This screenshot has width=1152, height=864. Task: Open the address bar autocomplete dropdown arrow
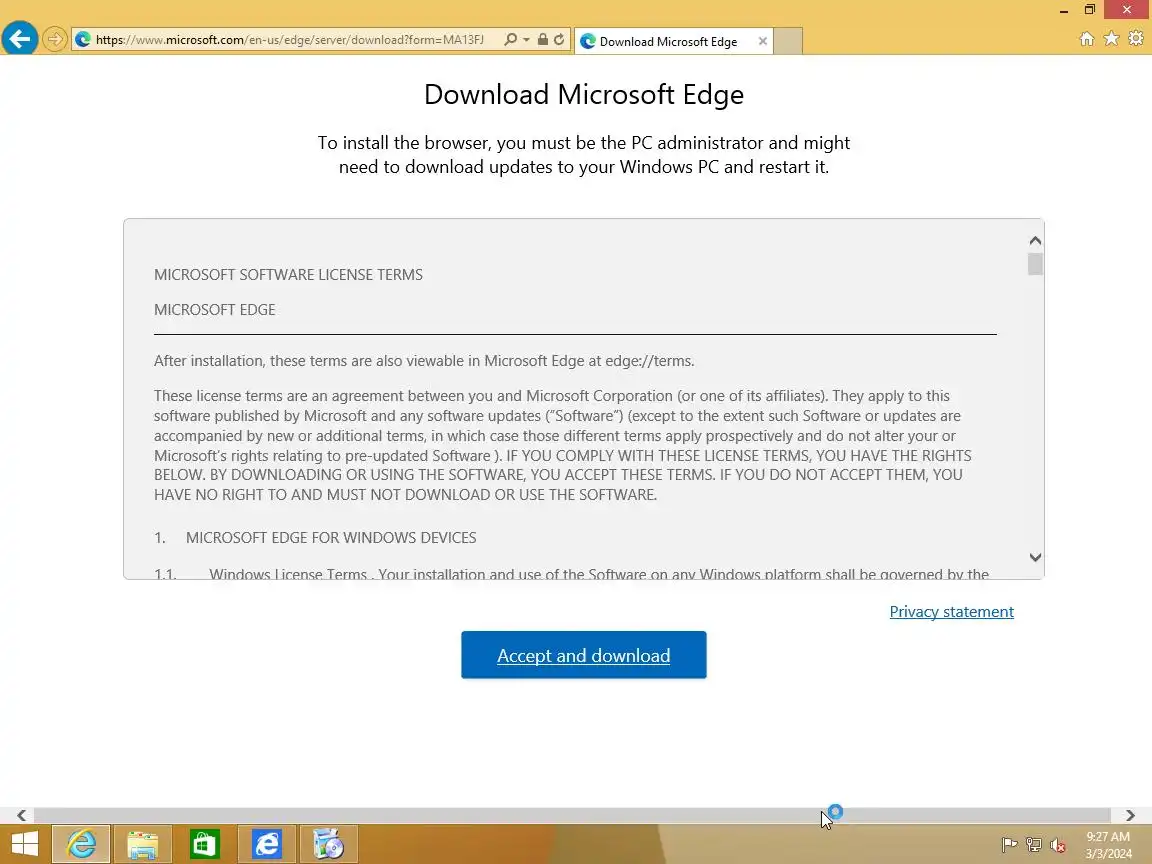tap(526, 40)
